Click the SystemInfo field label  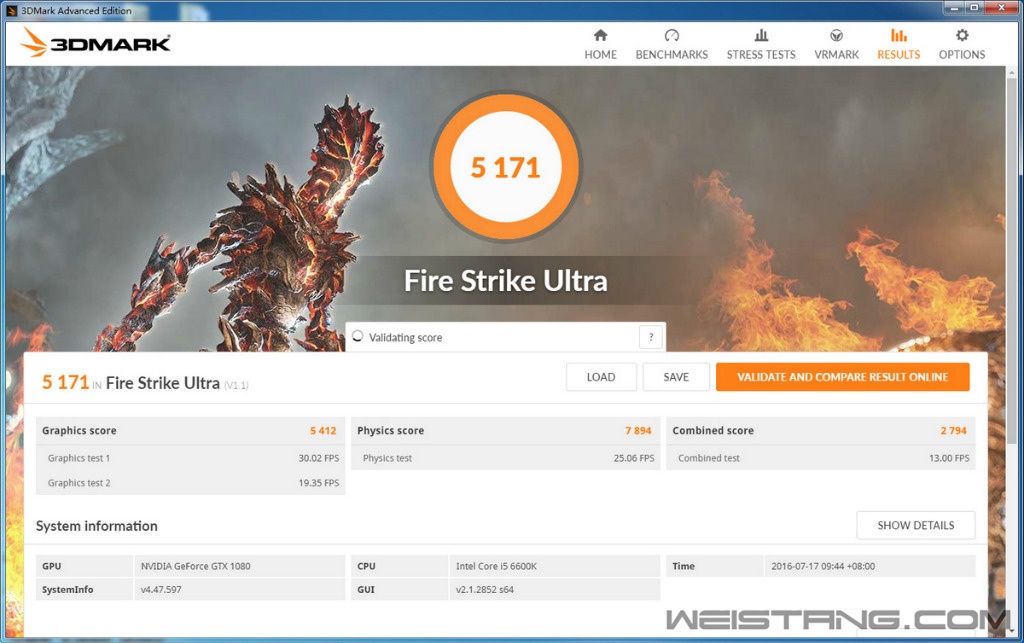pyautogui.click(x=67, y=589)
